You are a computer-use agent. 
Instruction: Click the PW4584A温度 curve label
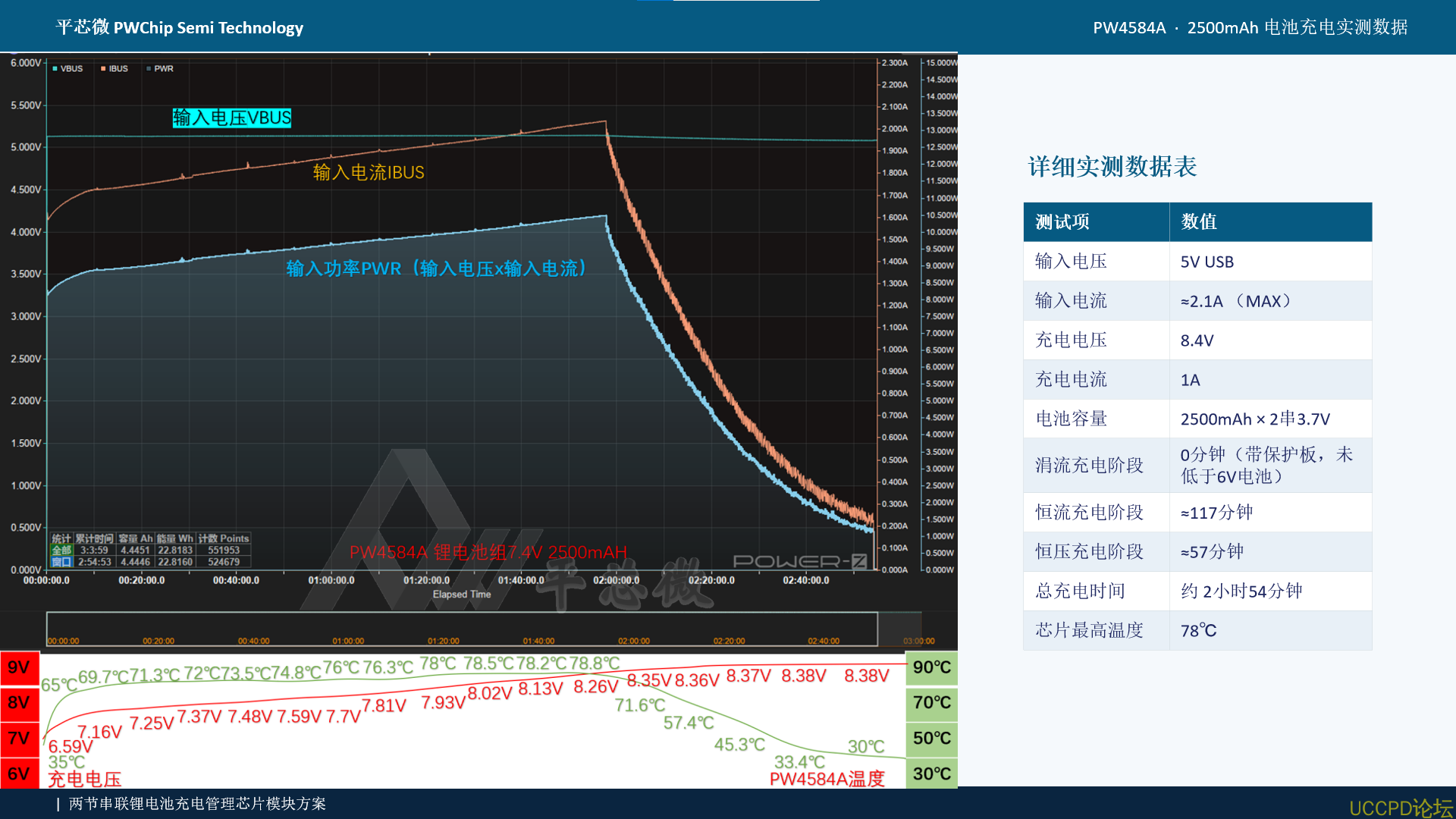827,779
